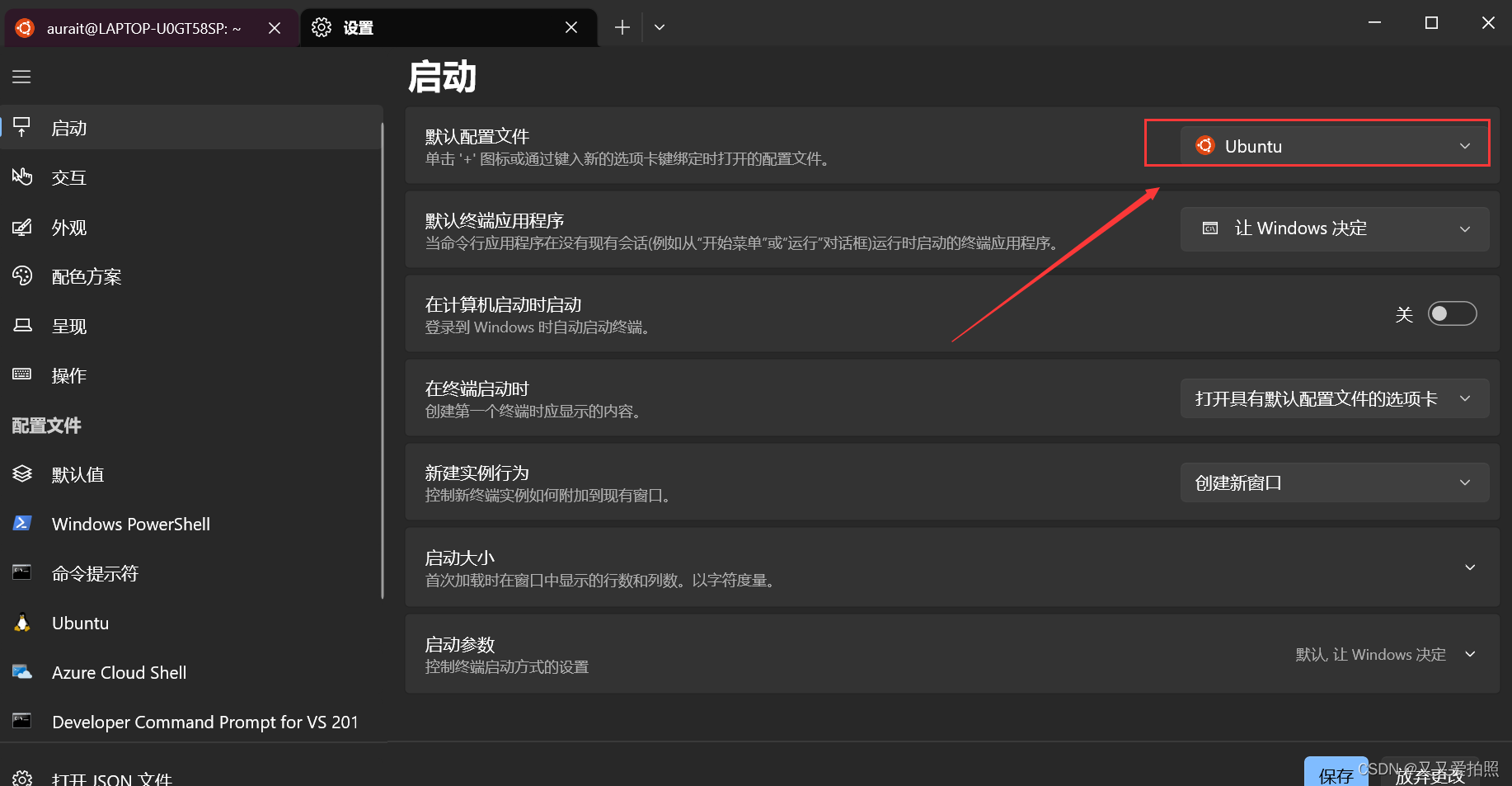The width and height of the screenshot is (1512, 786).
Task: Close the 设置 tab
Action: [x=571, y=28]
